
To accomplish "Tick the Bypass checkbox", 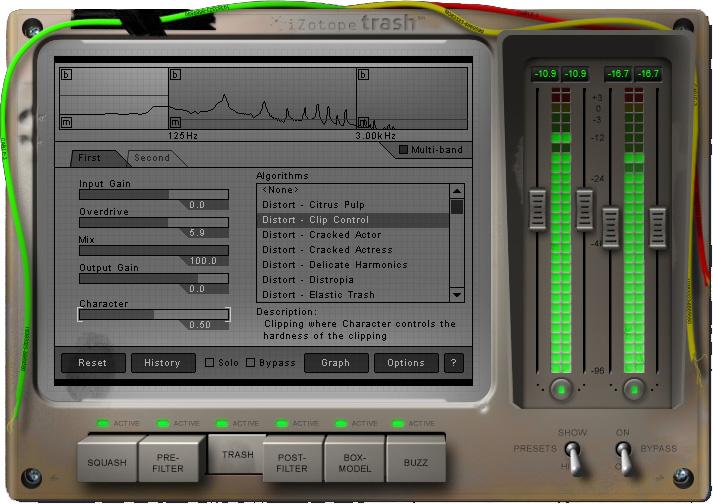I will (250, 363).
